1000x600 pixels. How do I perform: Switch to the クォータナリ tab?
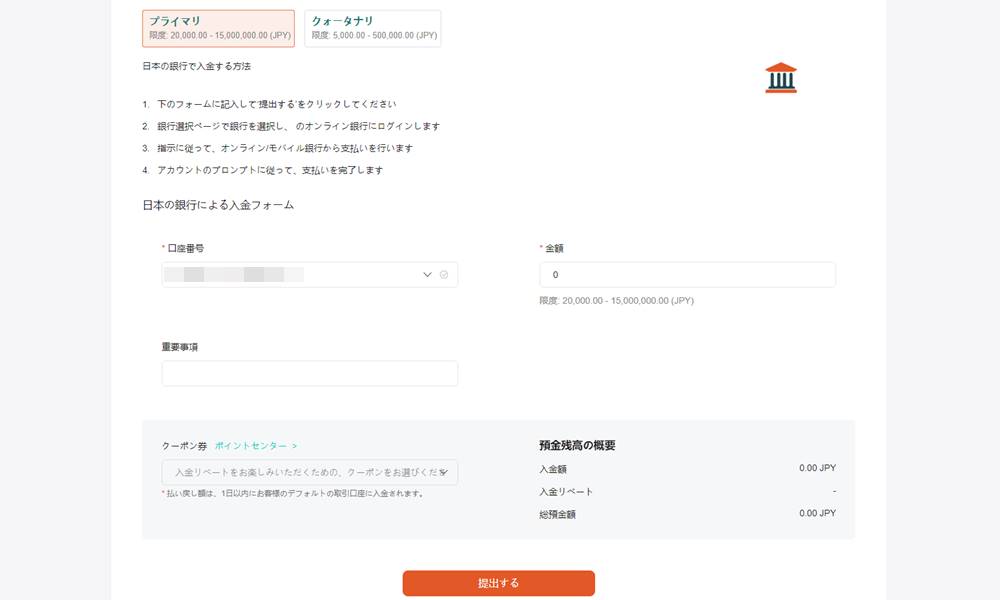[370, 27]
